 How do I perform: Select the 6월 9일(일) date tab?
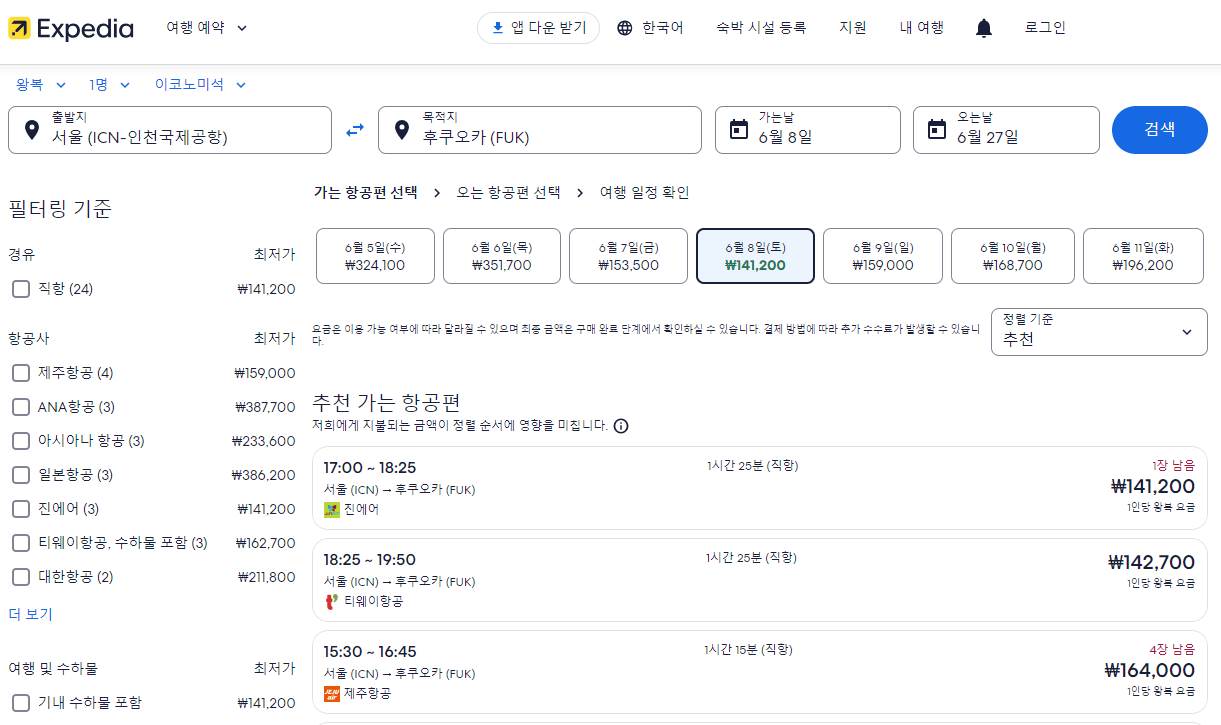883,256
